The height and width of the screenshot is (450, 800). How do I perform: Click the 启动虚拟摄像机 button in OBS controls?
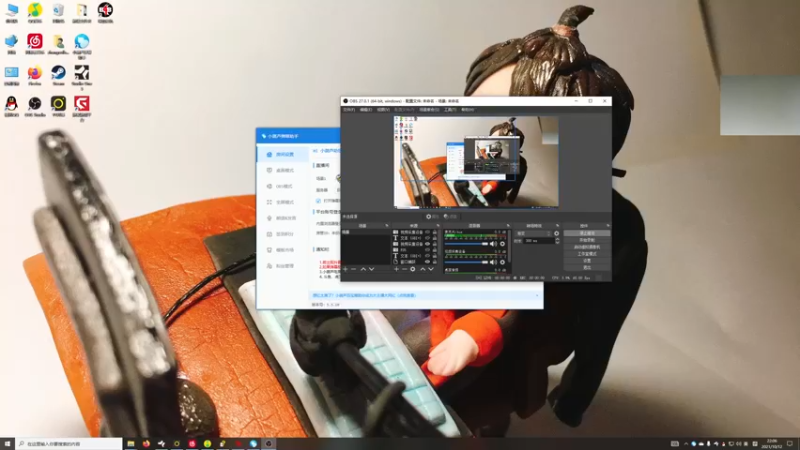coord(587,247)
